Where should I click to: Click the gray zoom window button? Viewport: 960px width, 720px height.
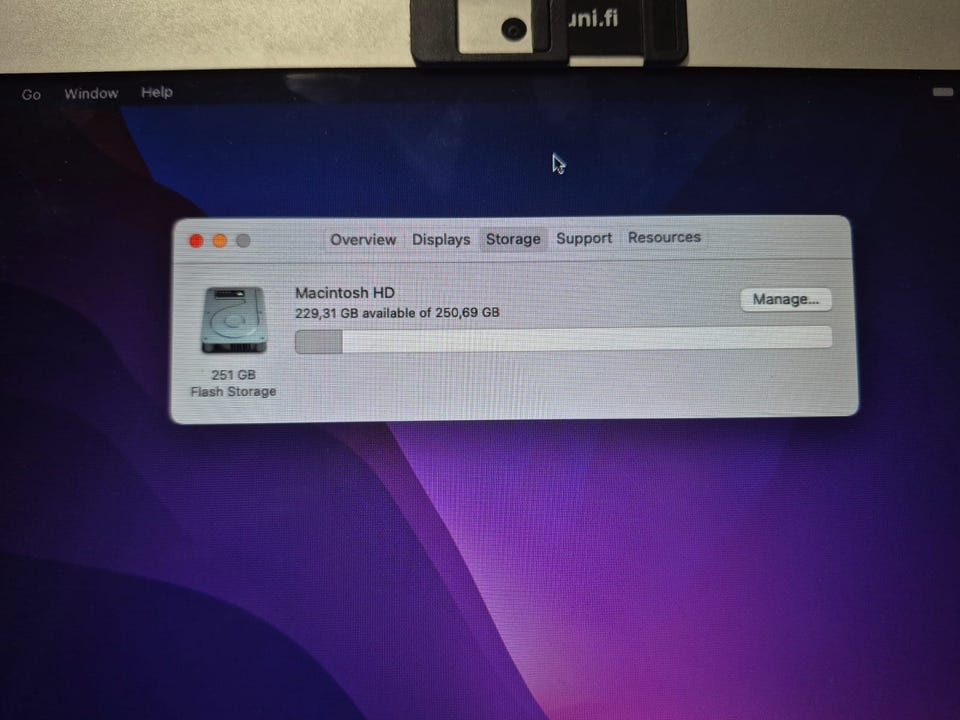(x=243, y=241)
